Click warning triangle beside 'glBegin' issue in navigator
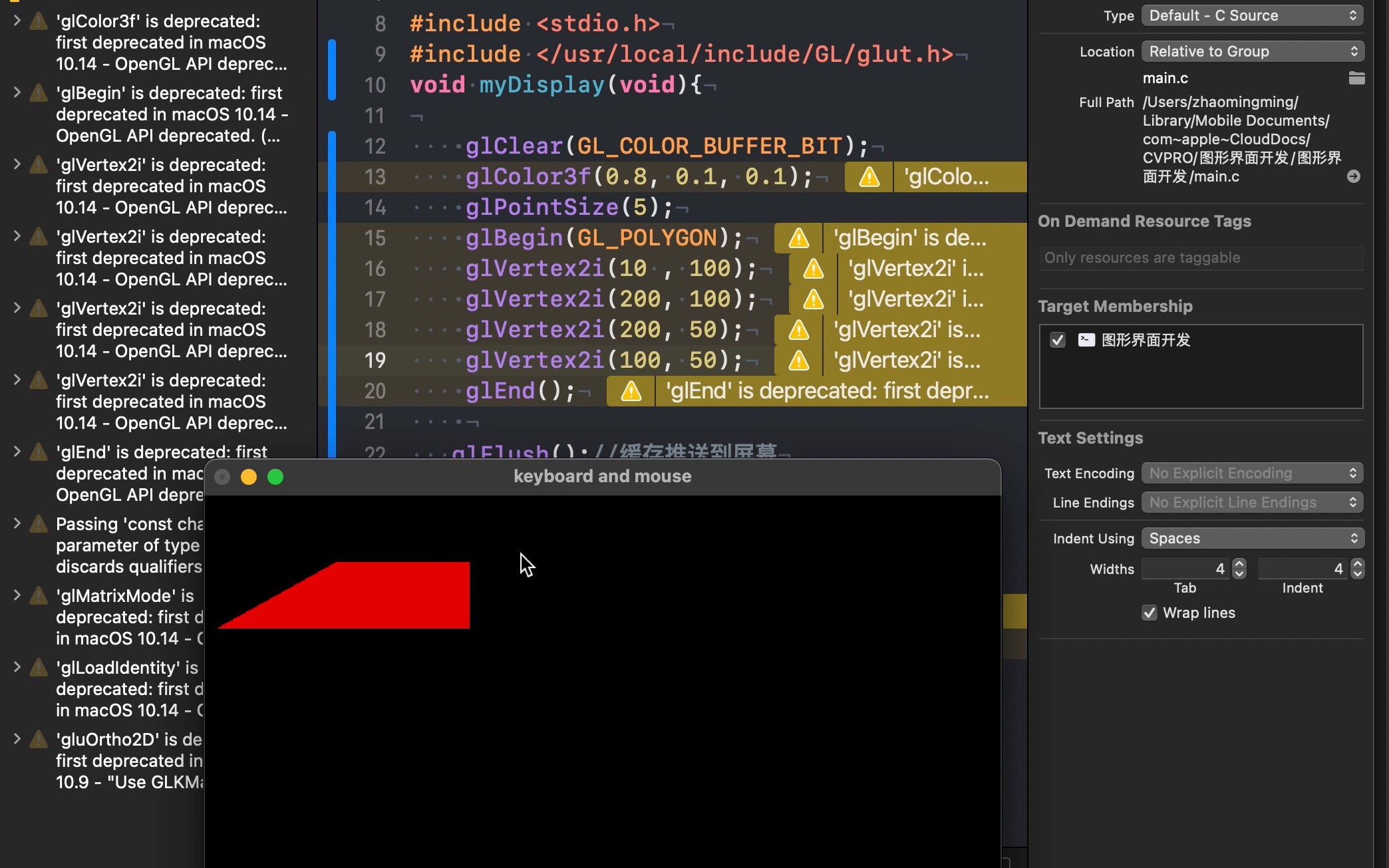The width and height of the screenshot is (1389, 868). (39, 93)
